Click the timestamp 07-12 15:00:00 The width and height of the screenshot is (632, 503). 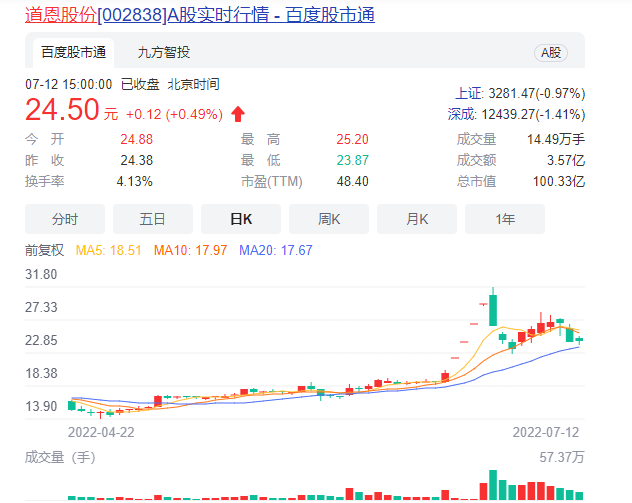tap(69, 85)
